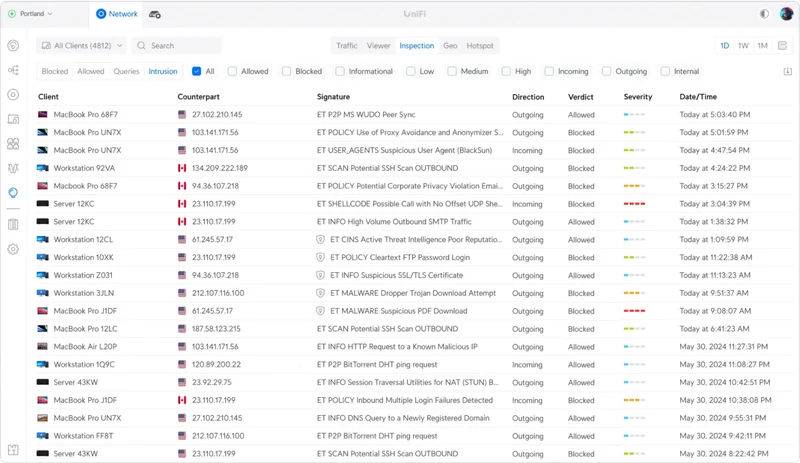
Task: Open the dashboard icon in sidebar
Action: coord(13,46)
